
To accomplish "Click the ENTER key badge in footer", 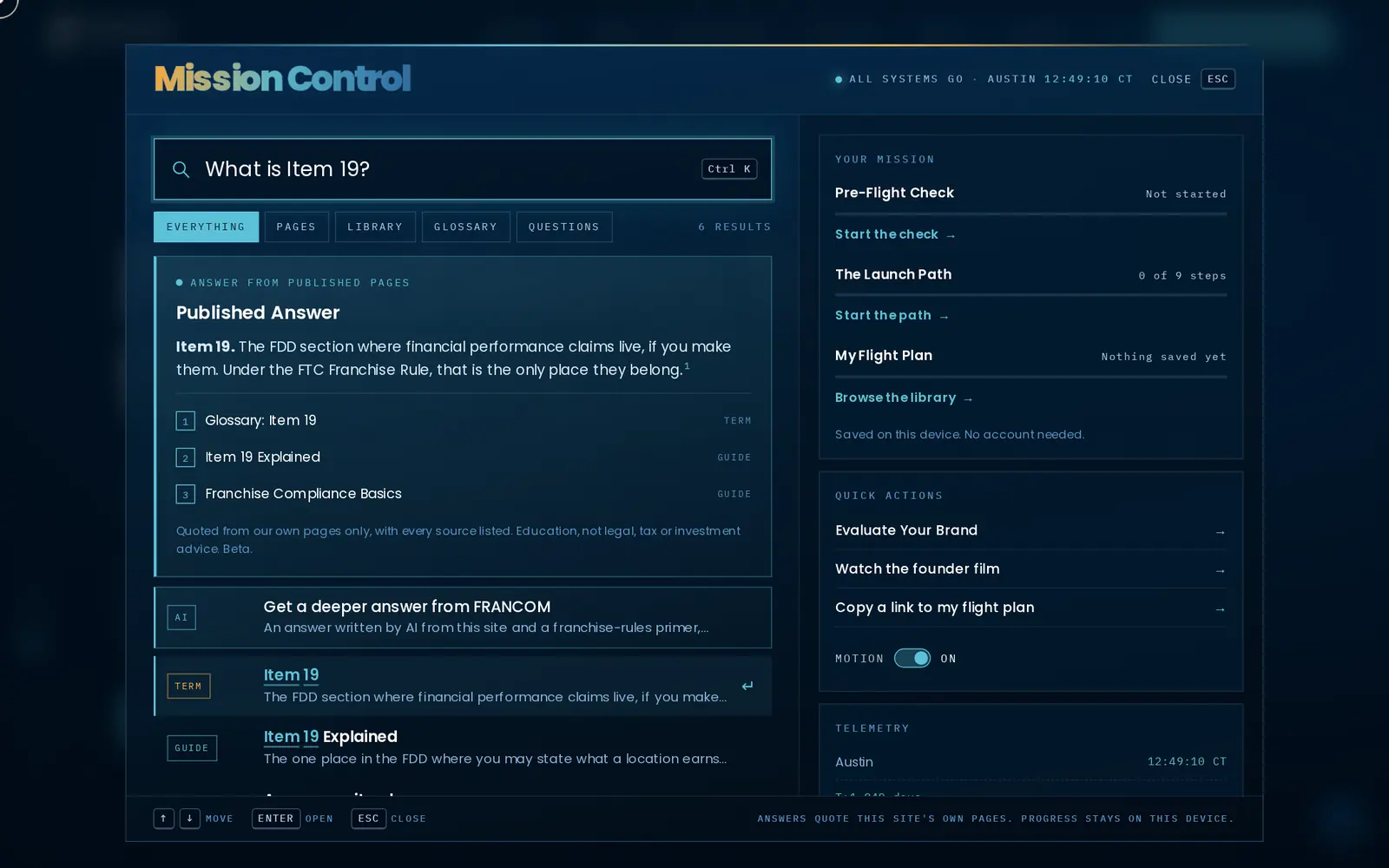I will click(x=276, y=819).
